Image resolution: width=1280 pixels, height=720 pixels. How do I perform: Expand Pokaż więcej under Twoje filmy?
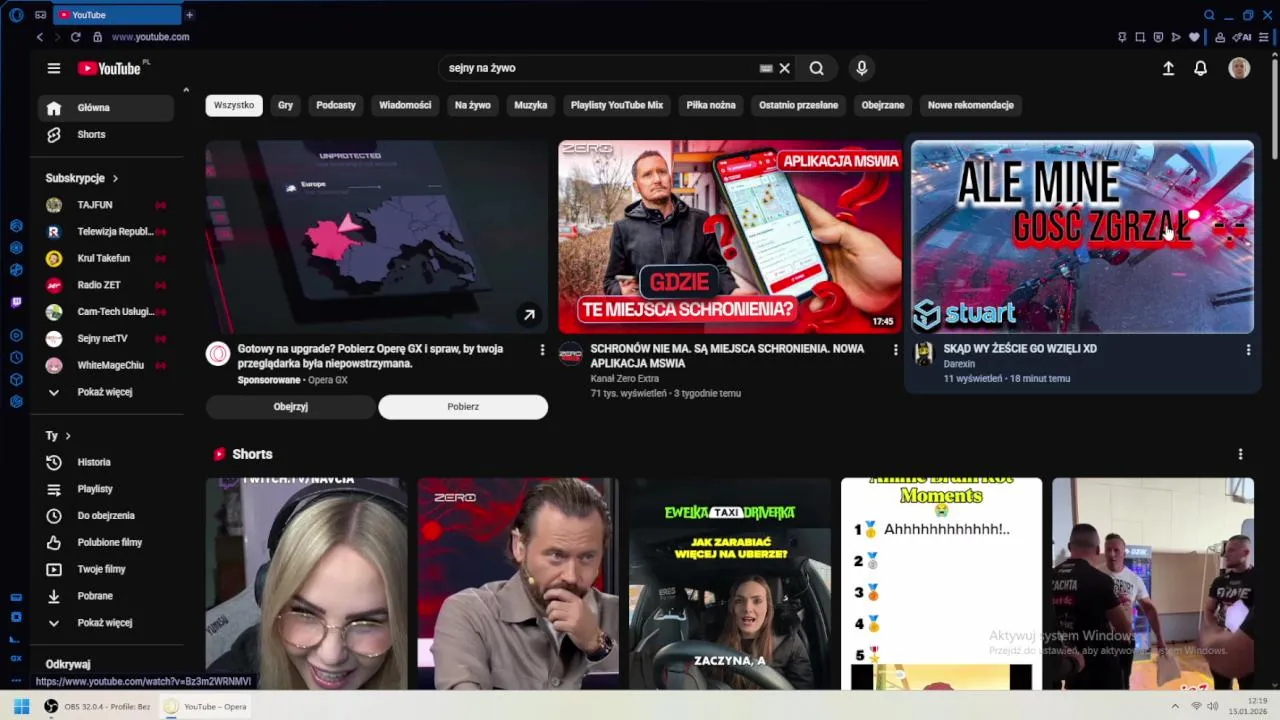point(106,622)
